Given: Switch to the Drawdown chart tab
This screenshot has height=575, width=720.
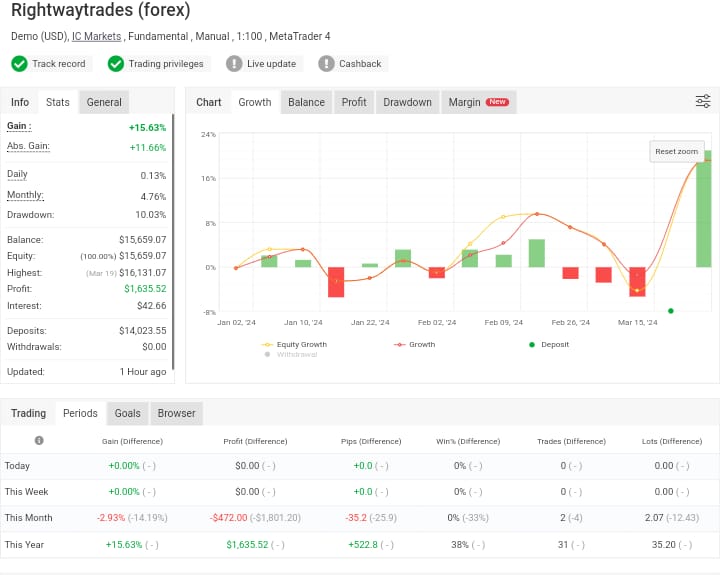Looking at the screenshot, I should (x=407, y=102).
